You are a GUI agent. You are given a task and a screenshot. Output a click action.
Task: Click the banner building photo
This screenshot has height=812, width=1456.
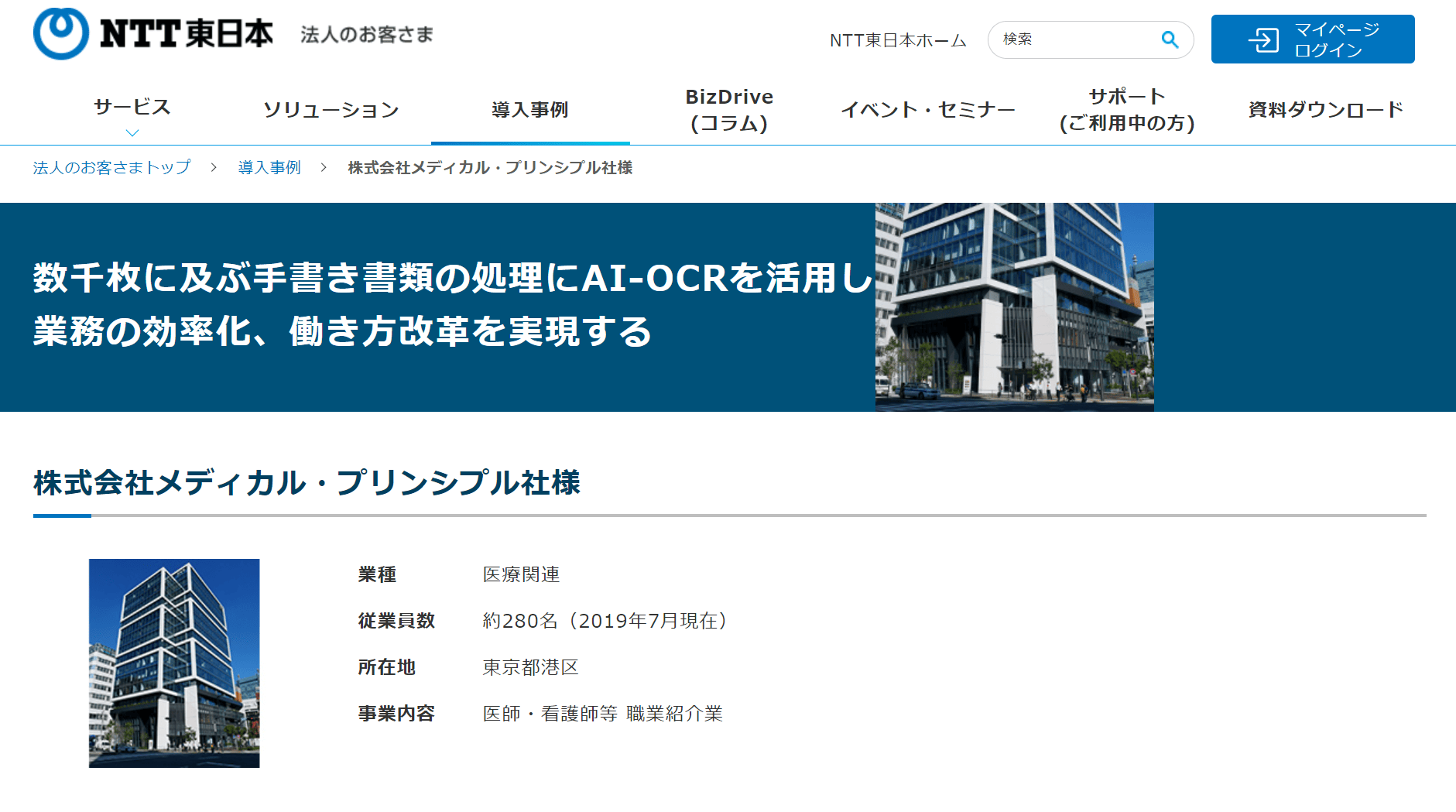point(1015,307)
